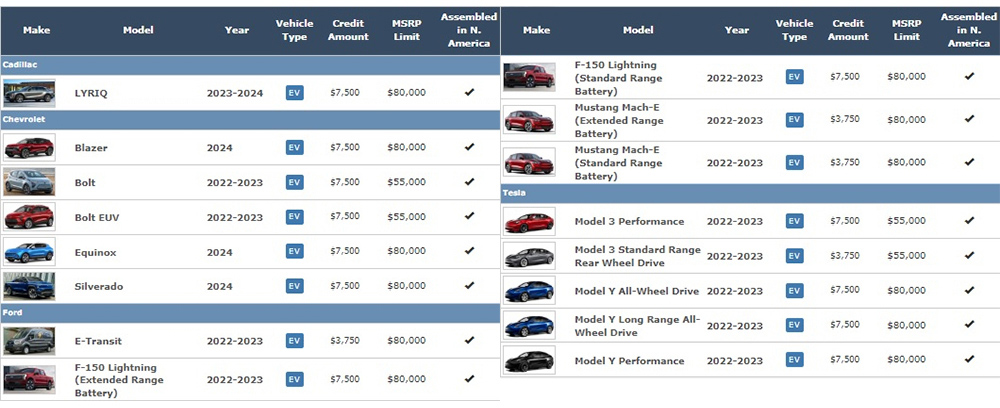
Task: Select the LYRIQ model name
Action: [91, 93]
